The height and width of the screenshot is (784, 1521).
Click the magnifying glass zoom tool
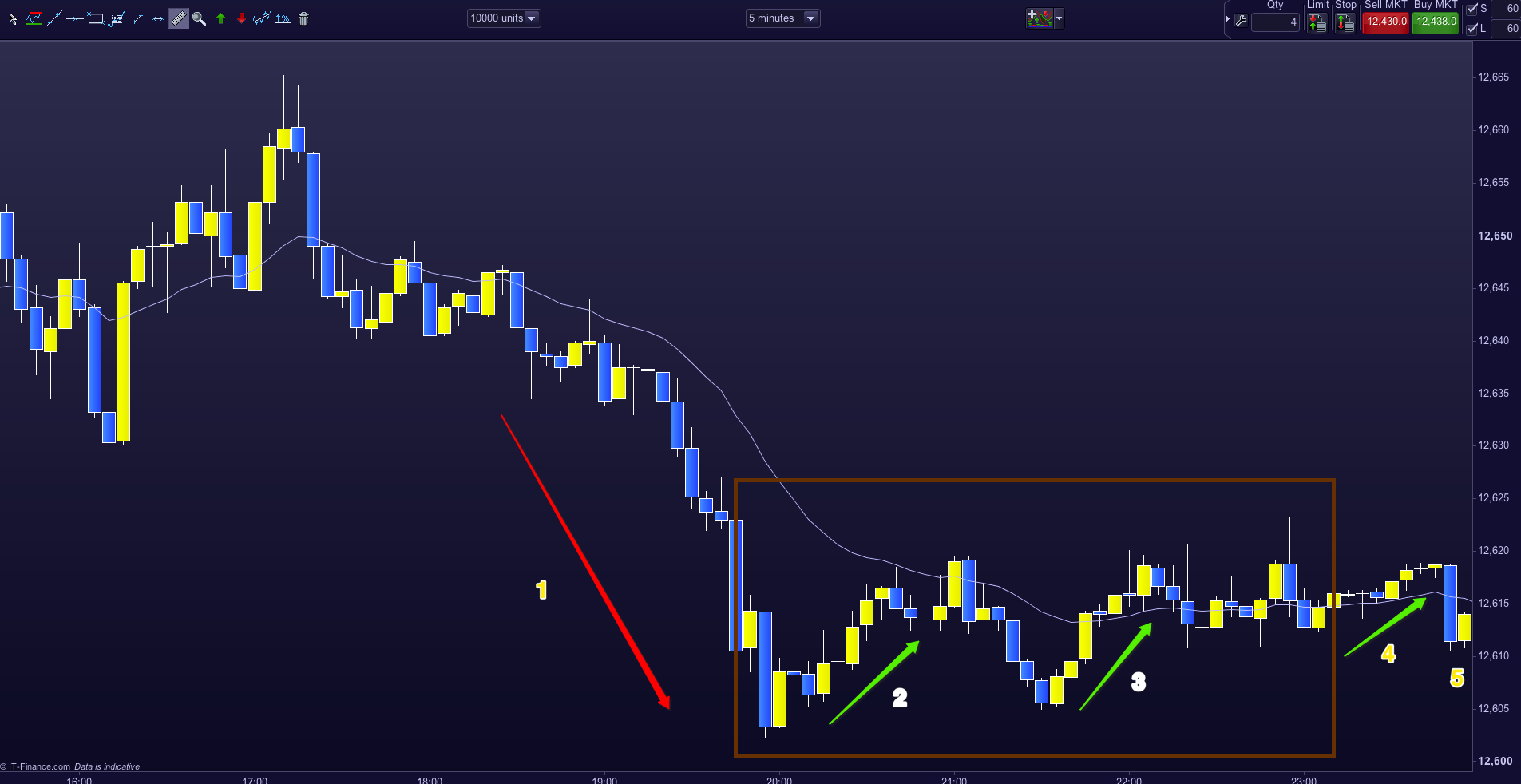point(200,18)
